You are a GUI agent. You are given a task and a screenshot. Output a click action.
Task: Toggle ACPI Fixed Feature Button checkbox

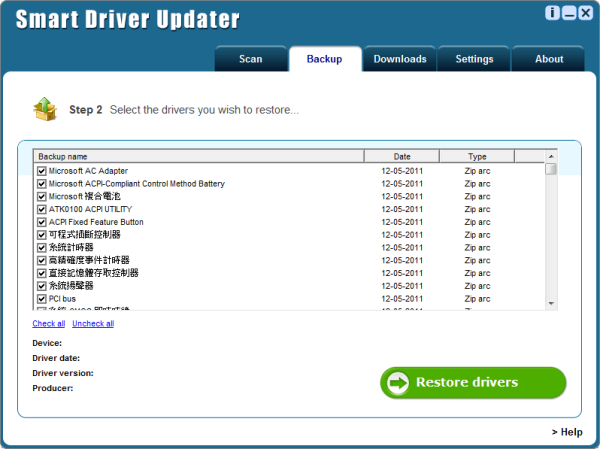tap(42, 222)
